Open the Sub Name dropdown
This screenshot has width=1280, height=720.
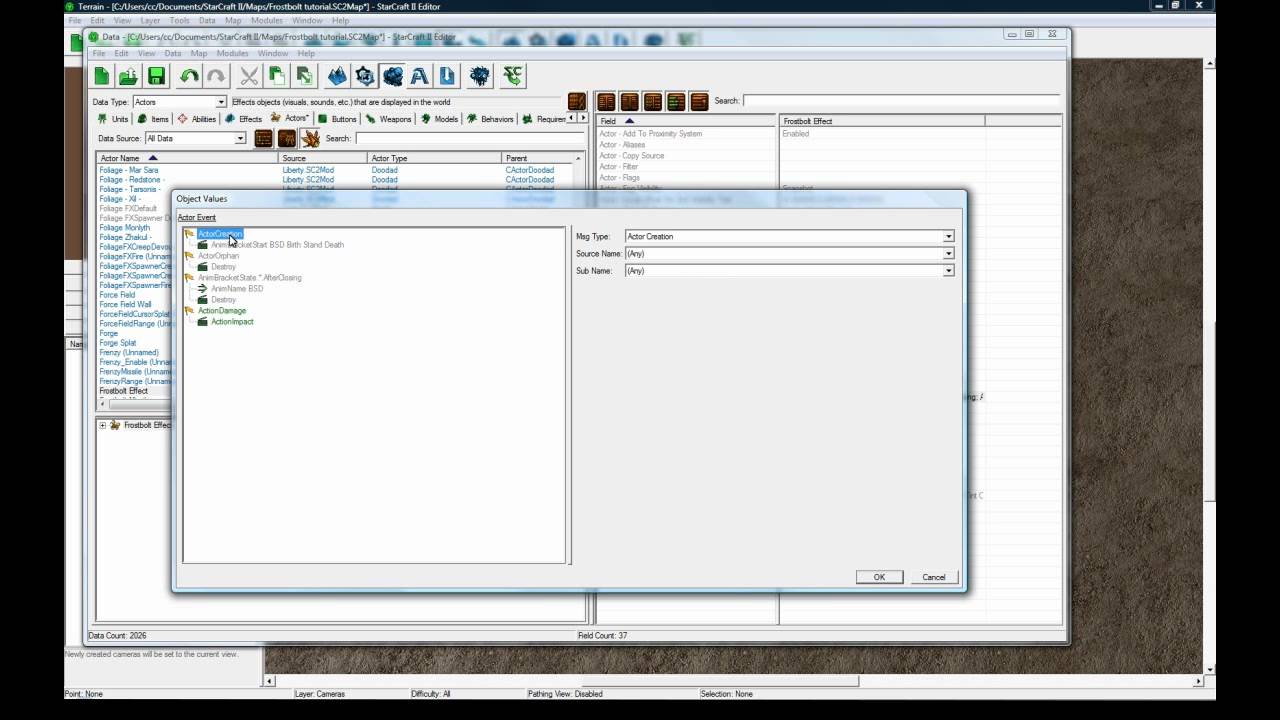948,271
